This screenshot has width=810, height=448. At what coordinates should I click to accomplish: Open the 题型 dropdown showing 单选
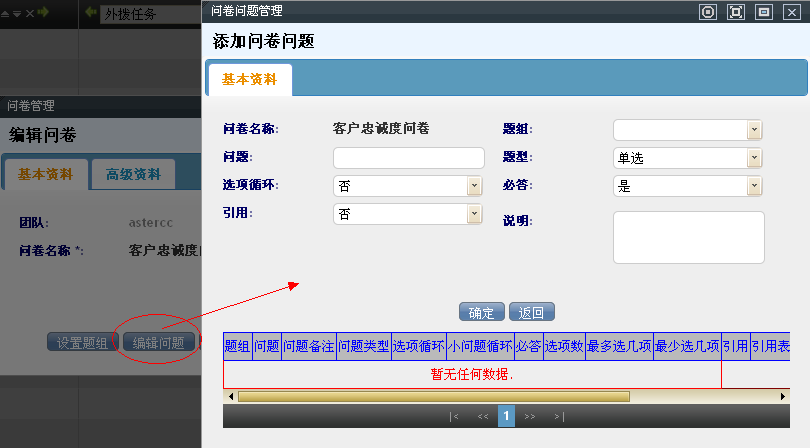pyautogui.click(x=754, y=158)
